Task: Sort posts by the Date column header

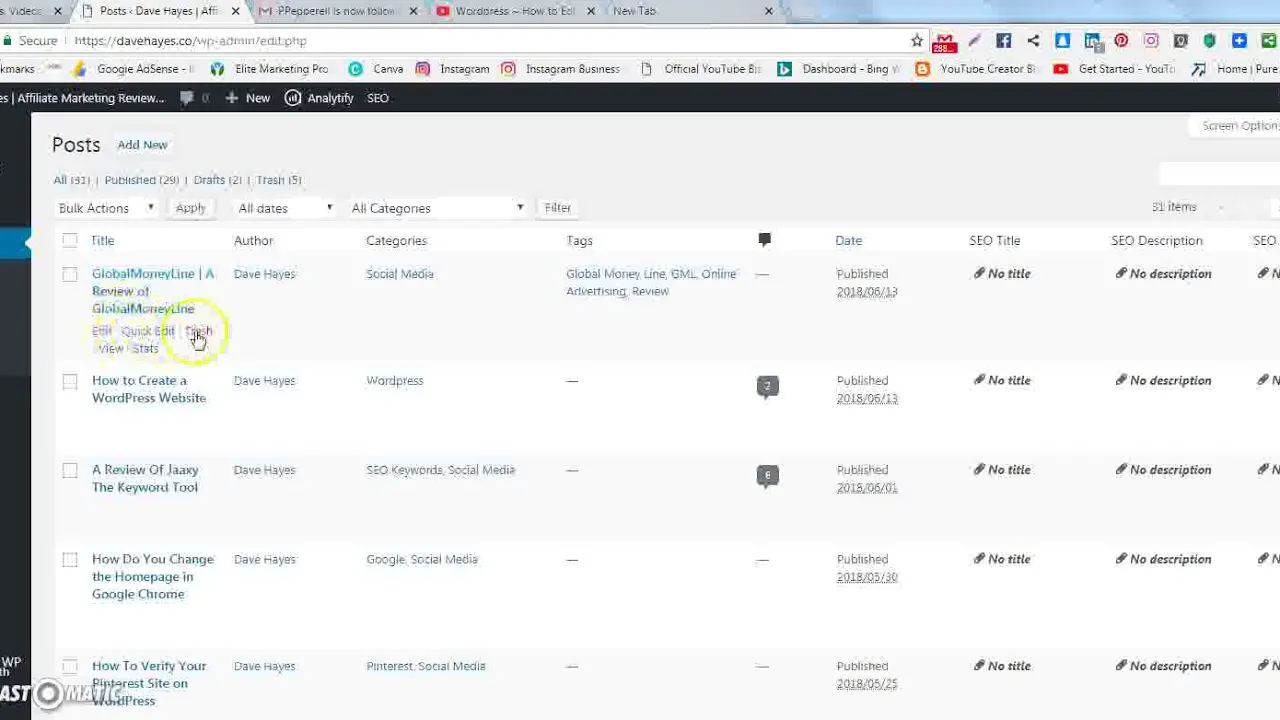Action: [848, 240]
